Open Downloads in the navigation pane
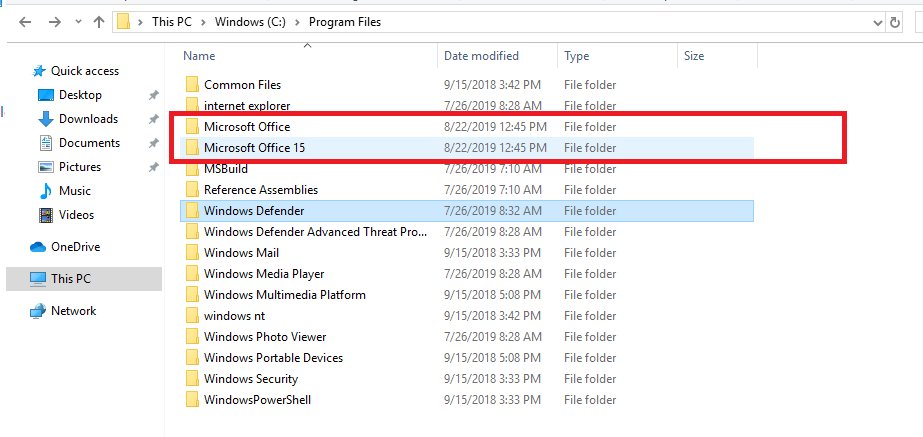Viewport: 923px width, 437px height. tap(88, 119)
